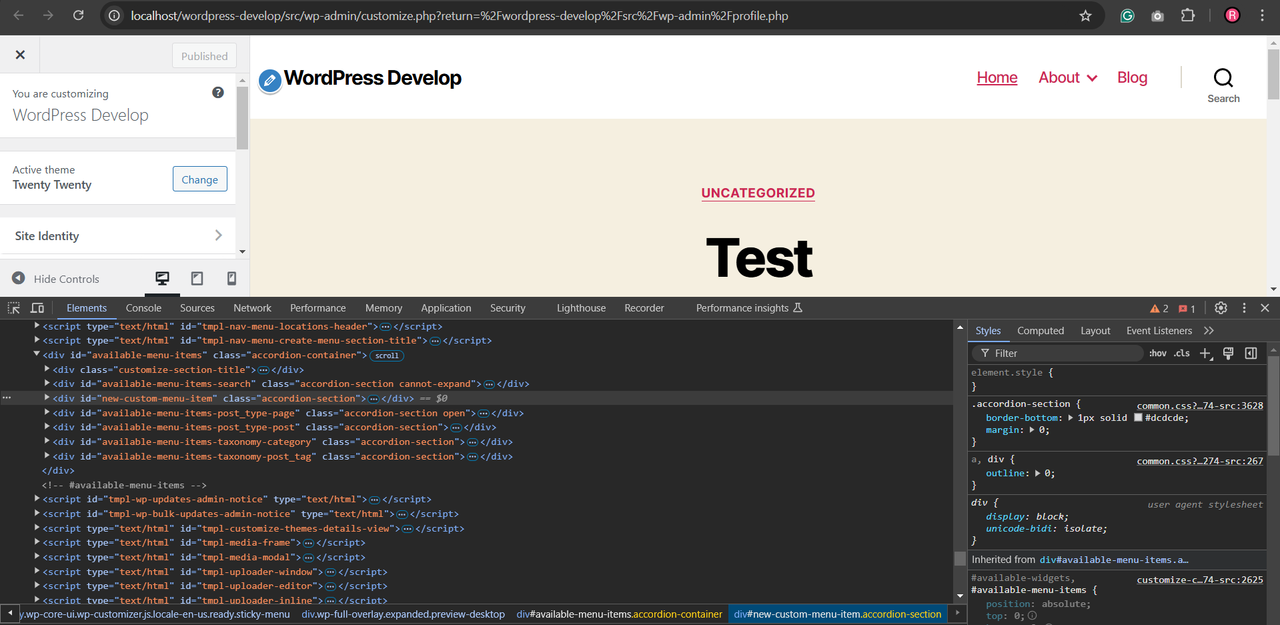
Task: Select div.wp-full-overlay breadcrumb
Action: (403, 614)
